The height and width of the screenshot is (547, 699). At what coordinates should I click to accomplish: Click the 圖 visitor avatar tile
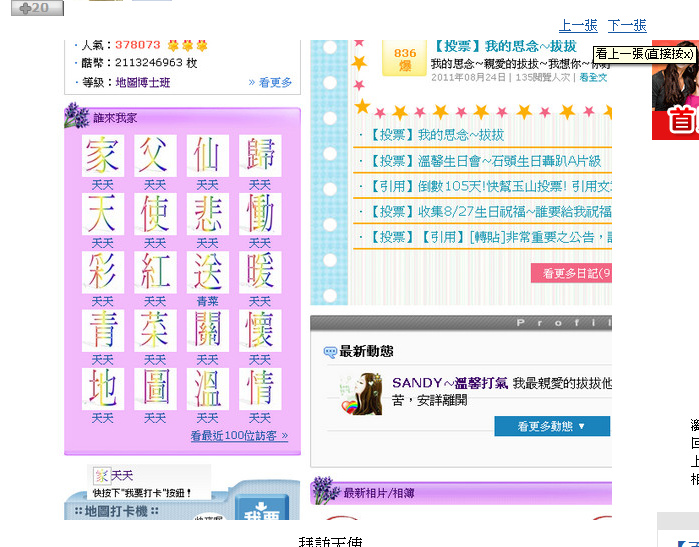[155, 389]
